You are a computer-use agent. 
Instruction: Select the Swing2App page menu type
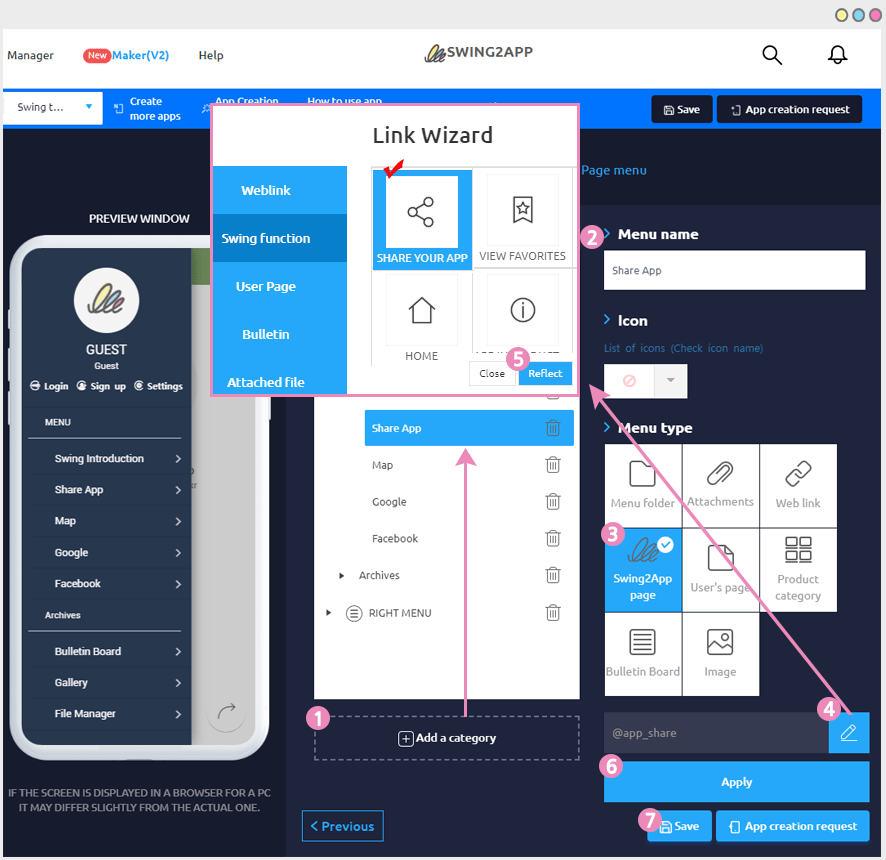643,569
